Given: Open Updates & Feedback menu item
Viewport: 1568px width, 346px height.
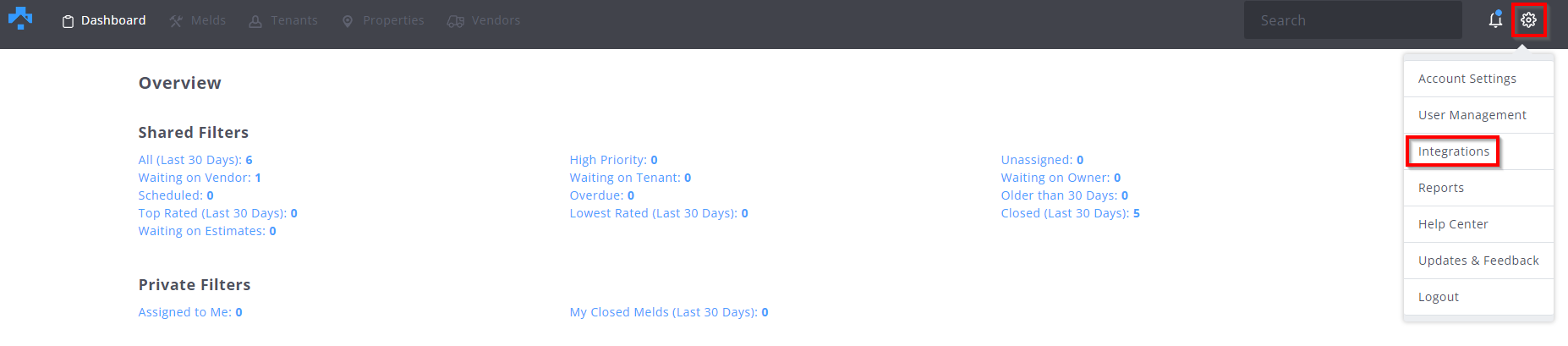Looking at the screenshot, I should pyautogui.click(x=1478, y=261).
